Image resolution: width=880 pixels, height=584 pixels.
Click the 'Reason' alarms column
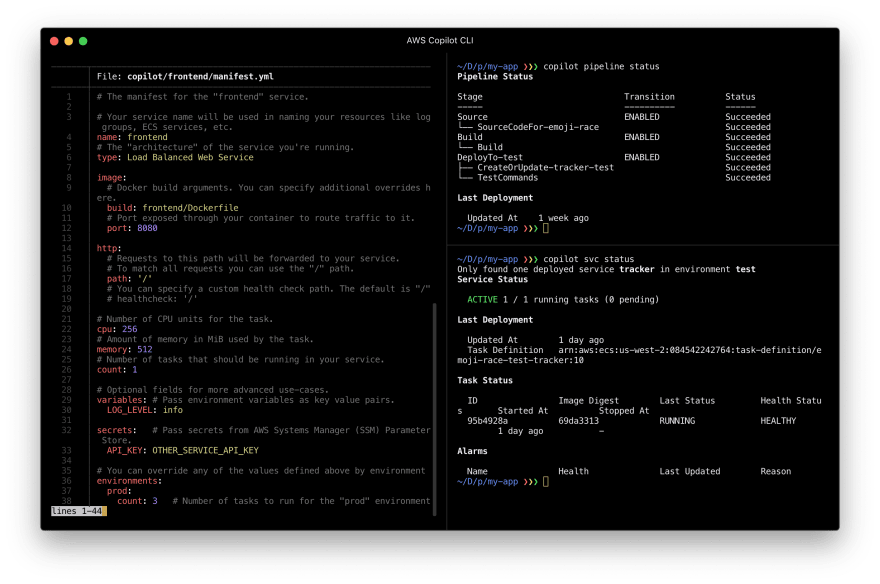click(x=776, y=471)
